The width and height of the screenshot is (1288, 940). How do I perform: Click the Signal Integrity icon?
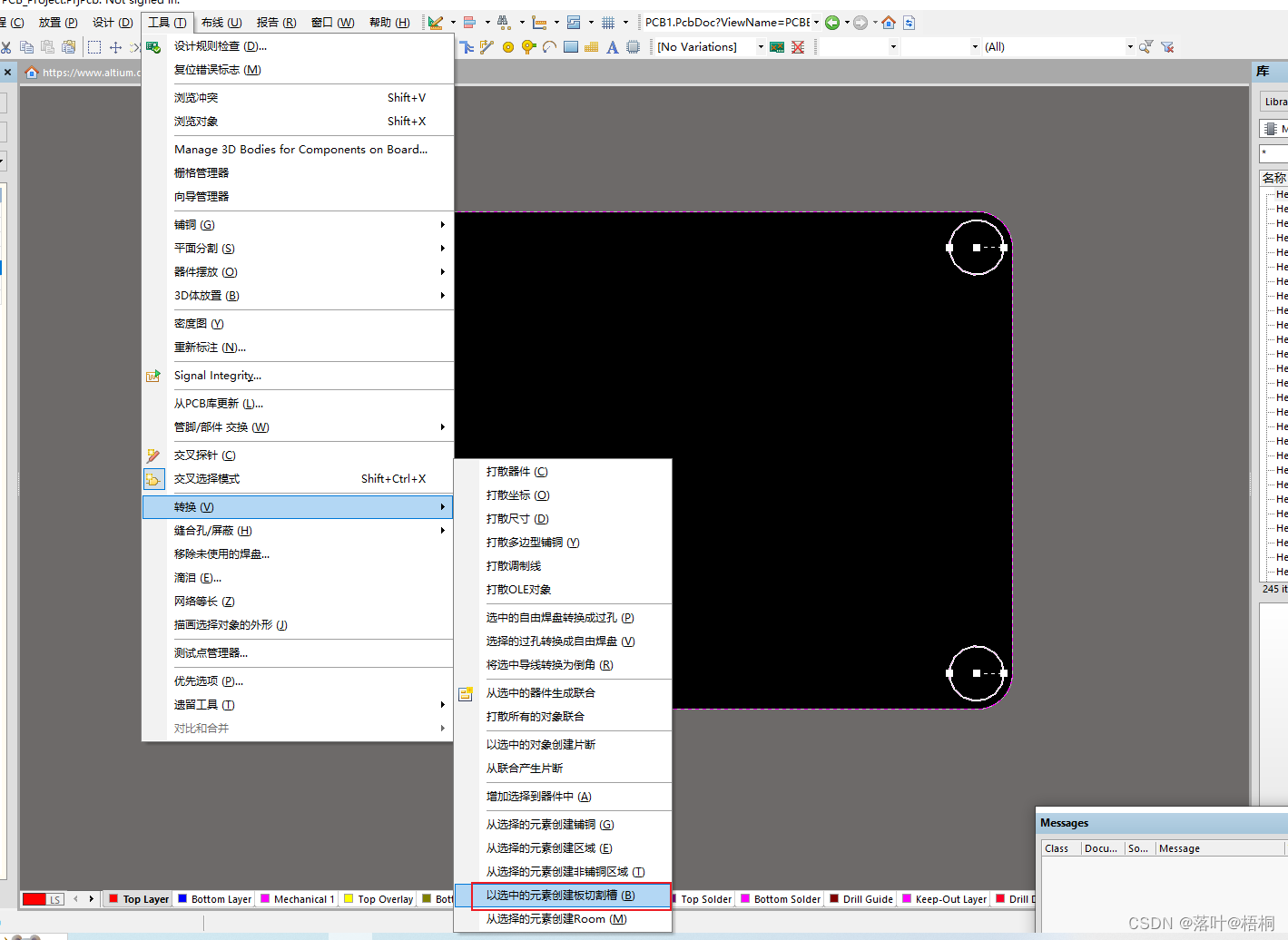[153, 376]
